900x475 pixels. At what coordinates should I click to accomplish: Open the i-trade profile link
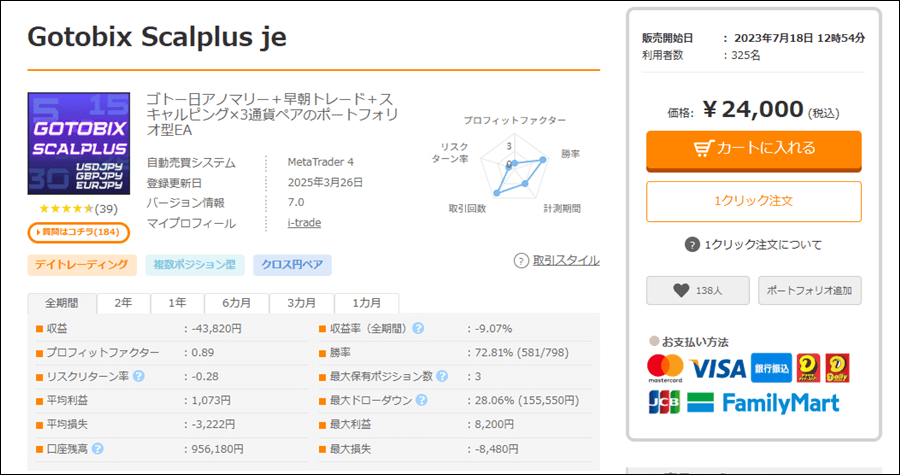pyautogui.click(x=304, y=223)
